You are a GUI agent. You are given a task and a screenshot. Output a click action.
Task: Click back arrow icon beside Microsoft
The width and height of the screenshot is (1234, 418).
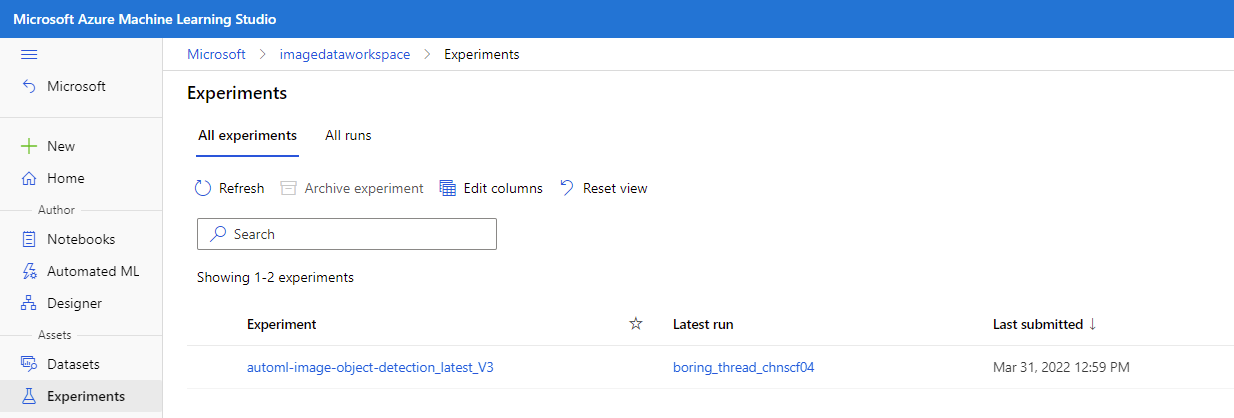click(29, 86)
